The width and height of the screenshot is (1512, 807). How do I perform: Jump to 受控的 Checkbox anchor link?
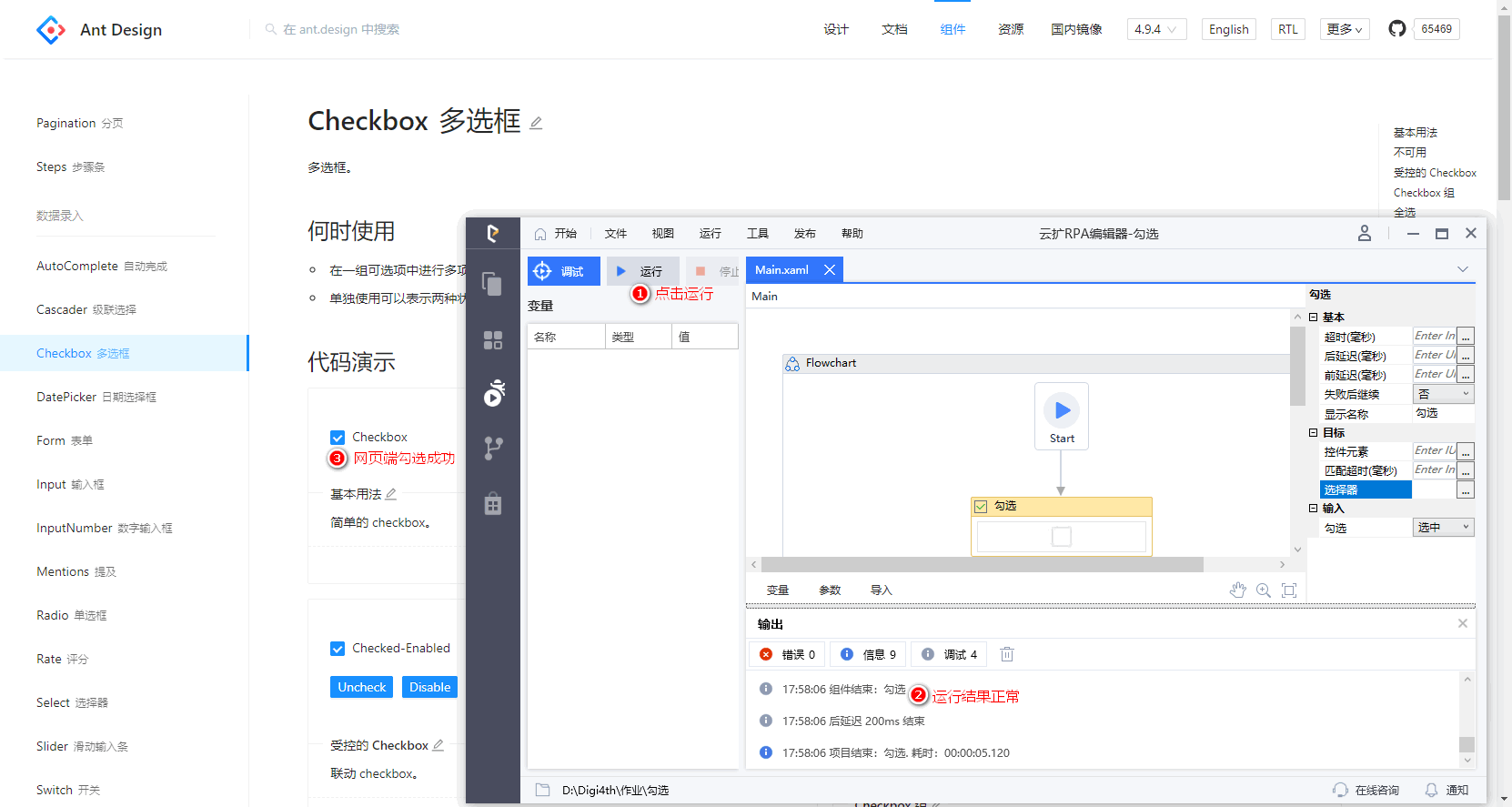[1435, 173]
